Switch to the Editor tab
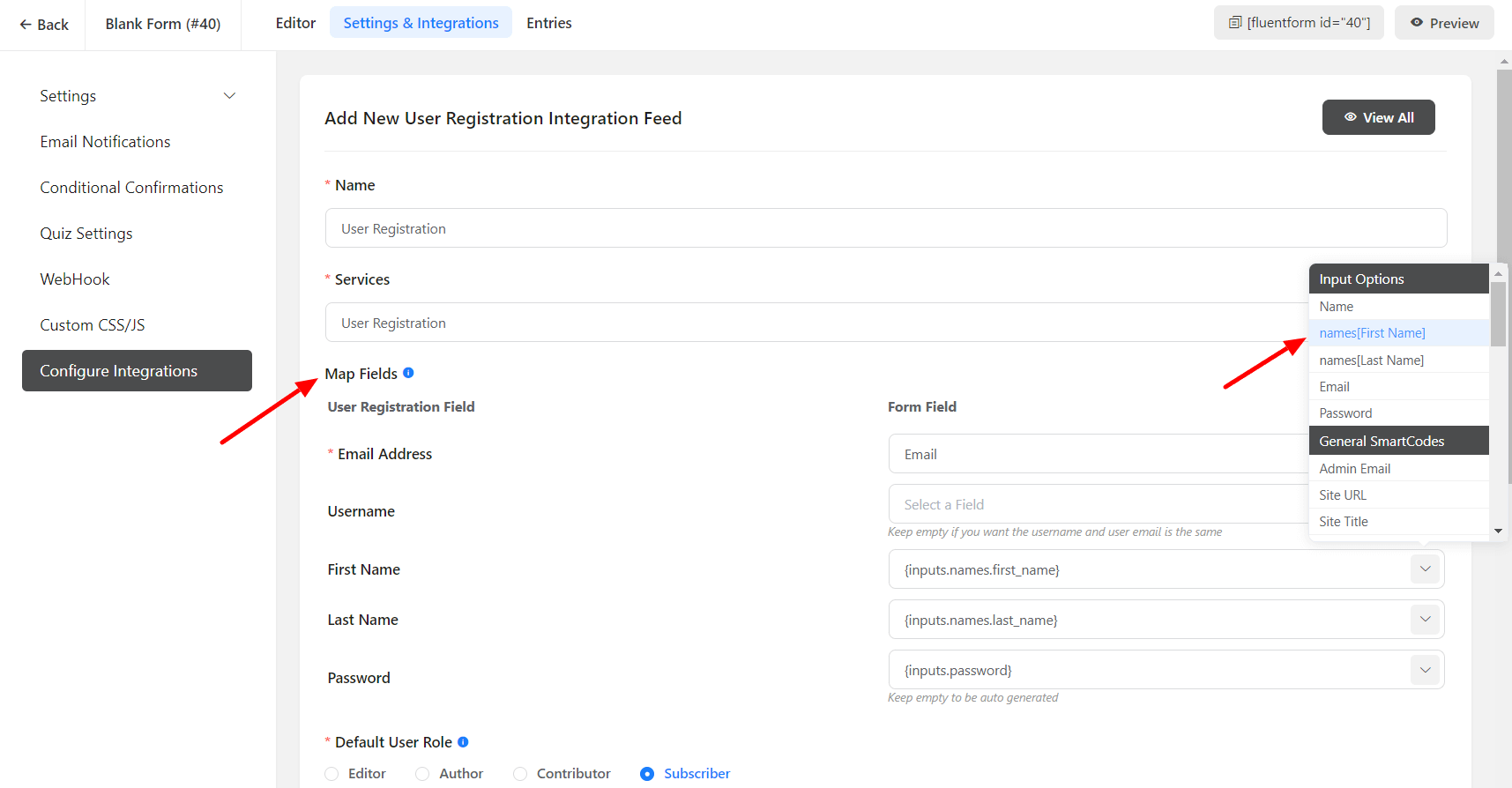Viewport: 1512px width, 788px height. tap(295, 23)
